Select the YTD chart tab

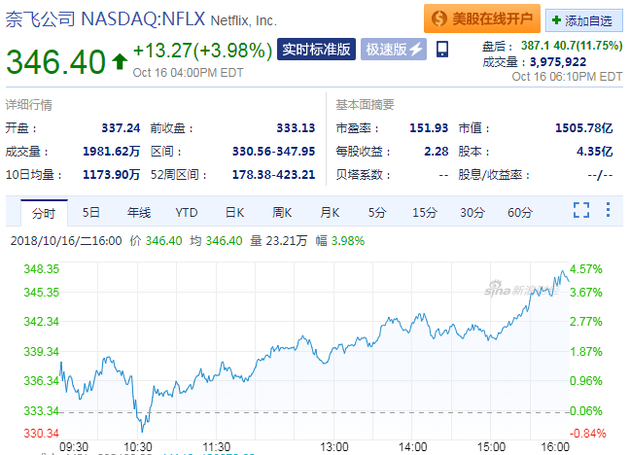[186, 212]
